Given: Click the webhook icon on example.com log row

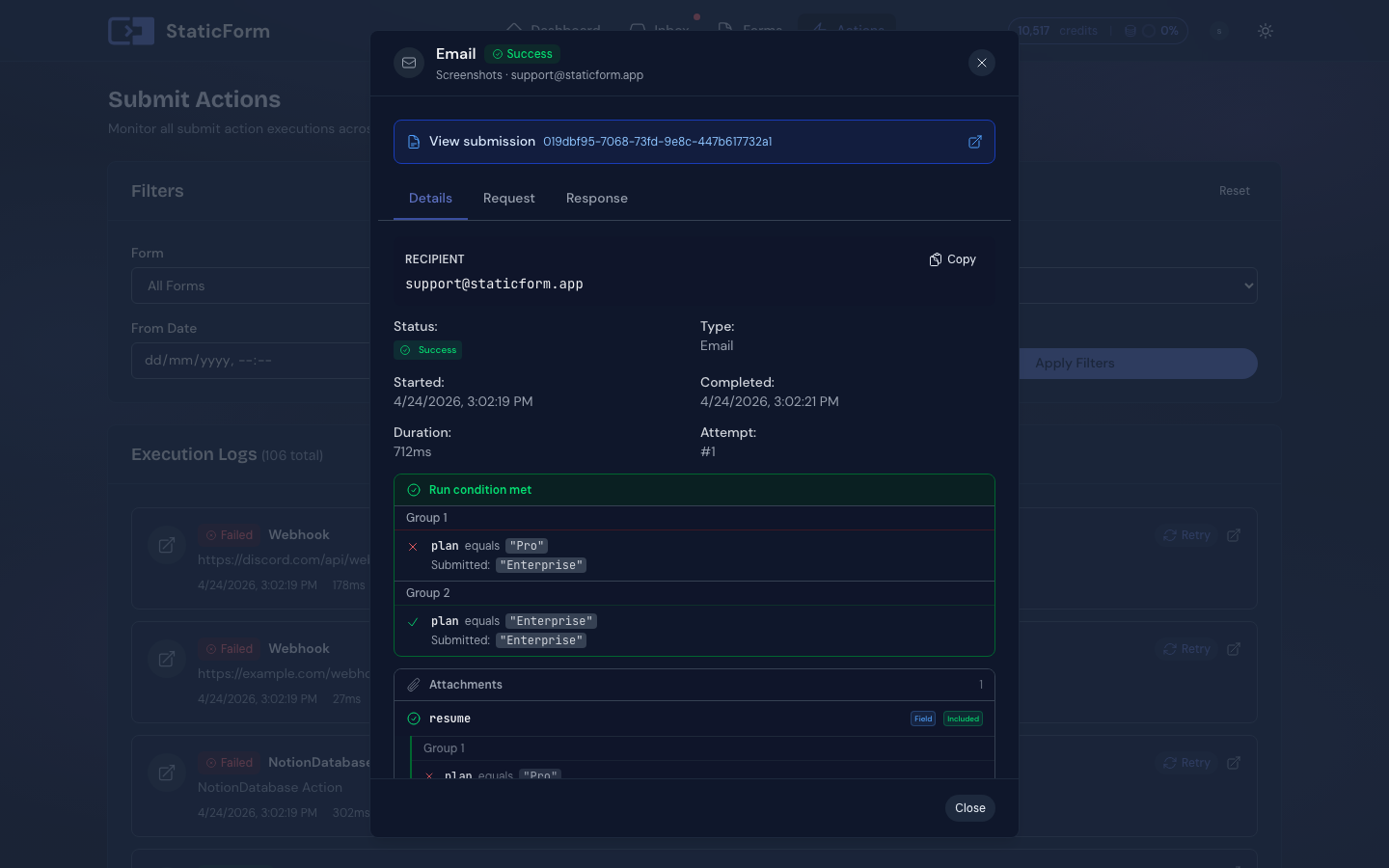Looking at the screenshot, I should (166, 659).
